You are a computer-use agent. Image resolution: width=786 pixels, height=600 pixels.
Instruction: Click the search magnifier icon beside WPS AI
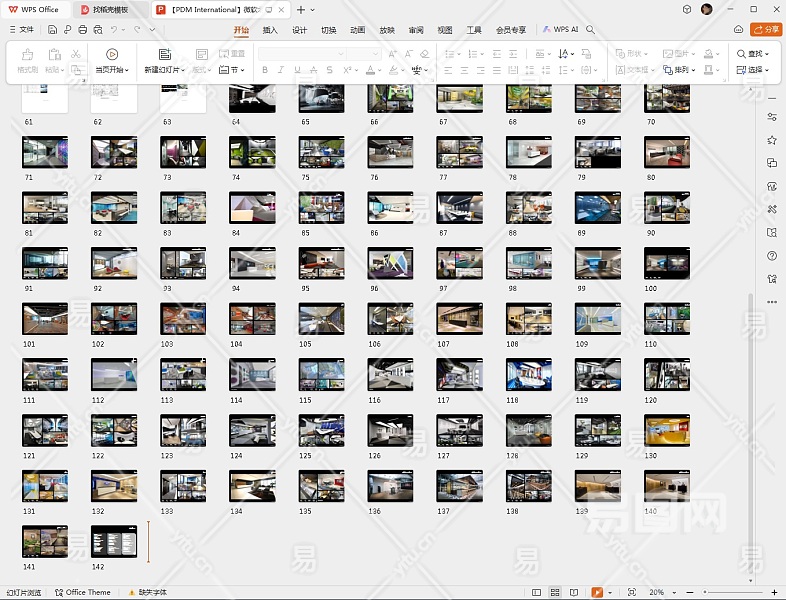[x=591, y=30]
